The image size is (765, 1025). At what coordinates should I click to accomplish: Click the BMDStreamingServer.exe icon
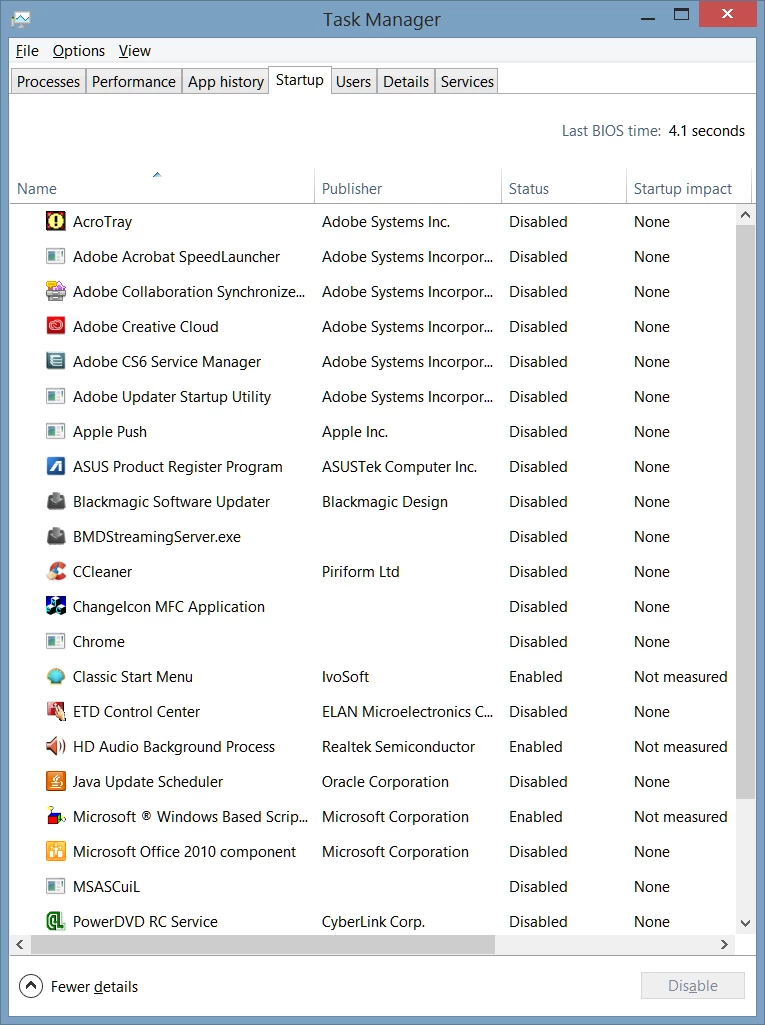tap(56, 536)
